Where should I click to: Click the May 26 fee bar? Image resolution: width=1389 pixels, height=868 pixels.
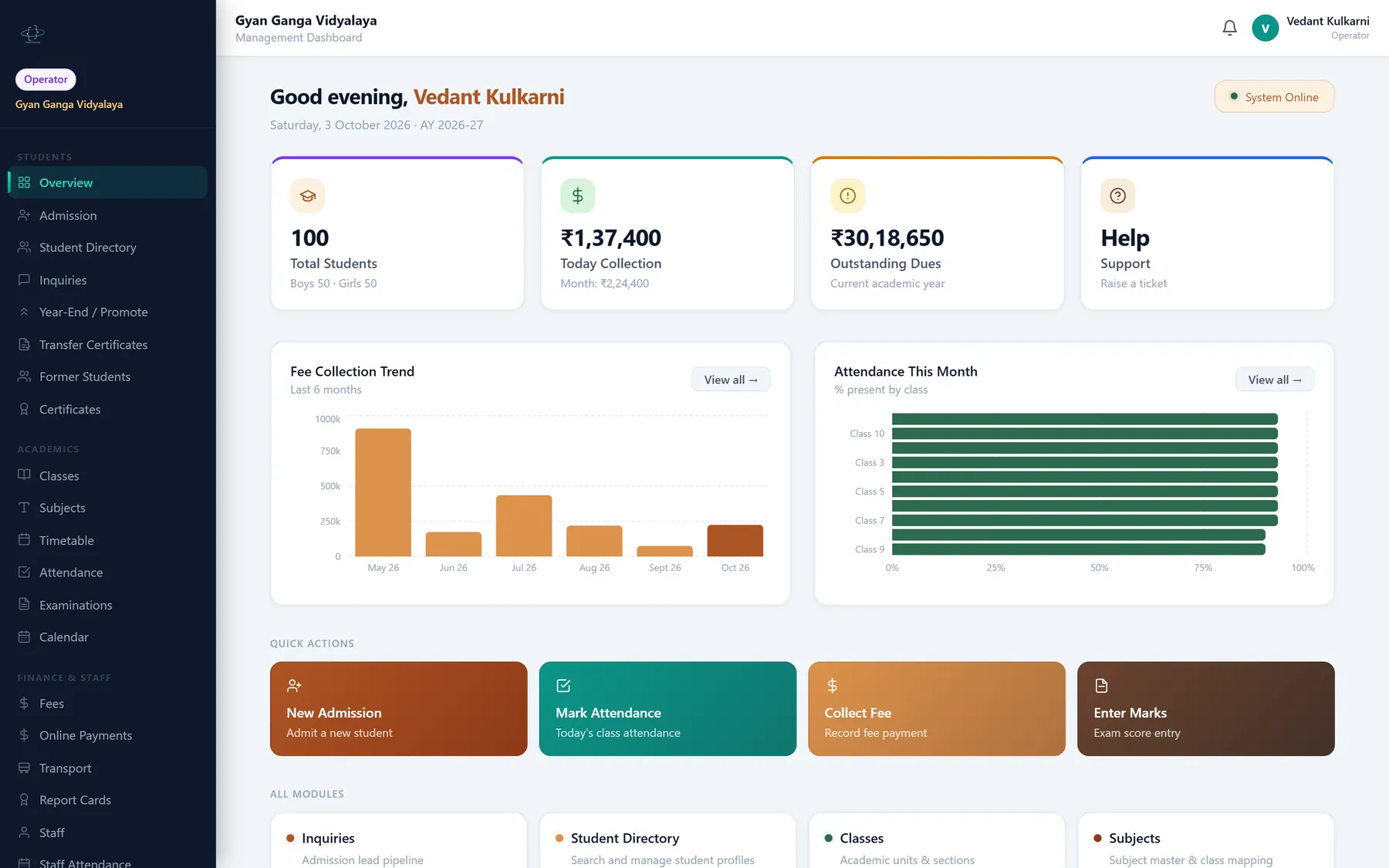click(383, 492)
